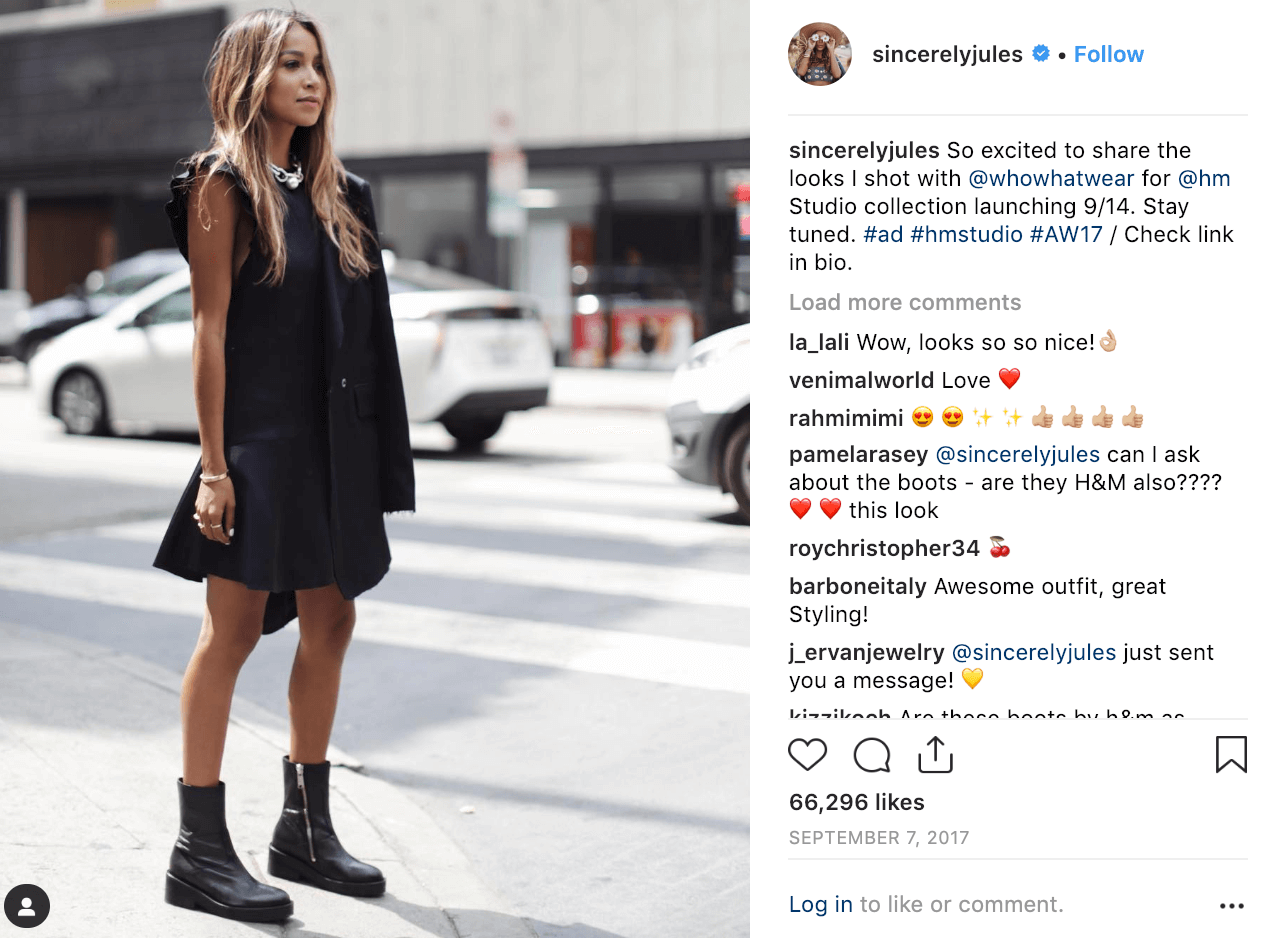Open the #ad hashtag link

(883, 235)
